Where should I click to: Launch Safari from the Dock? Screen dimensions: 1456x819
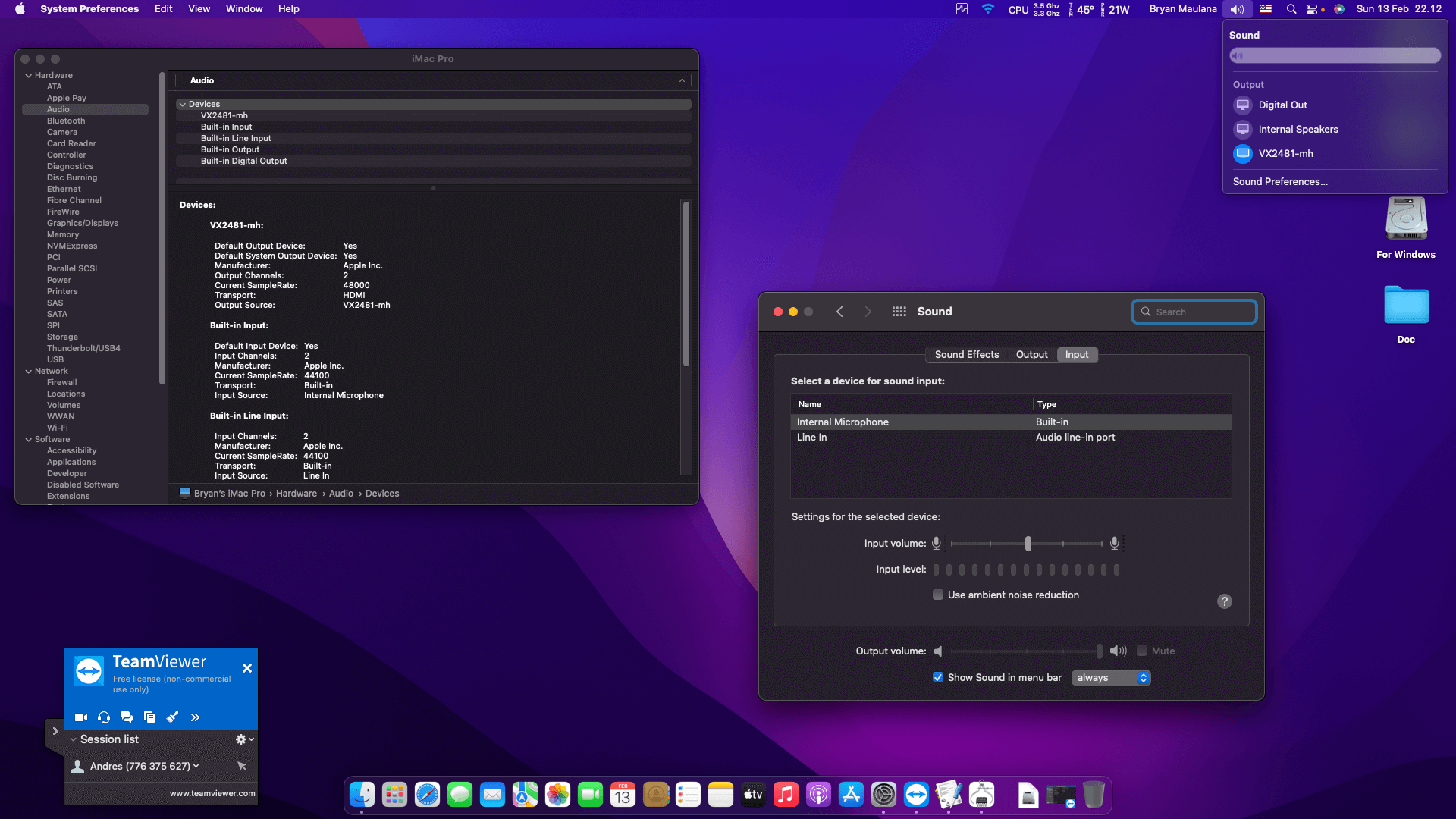427,795
